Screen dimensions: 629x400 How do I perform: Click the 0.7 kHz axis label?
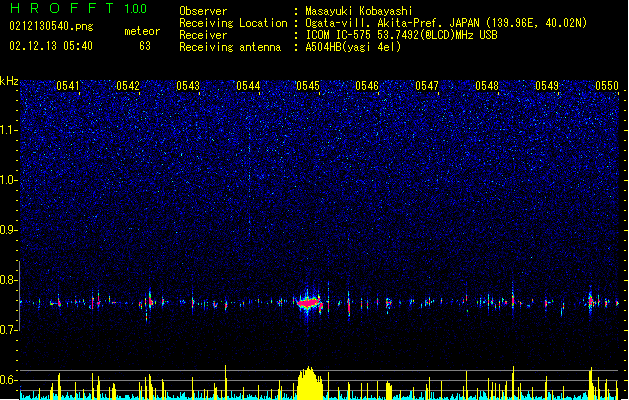click(x=8, y=330)
